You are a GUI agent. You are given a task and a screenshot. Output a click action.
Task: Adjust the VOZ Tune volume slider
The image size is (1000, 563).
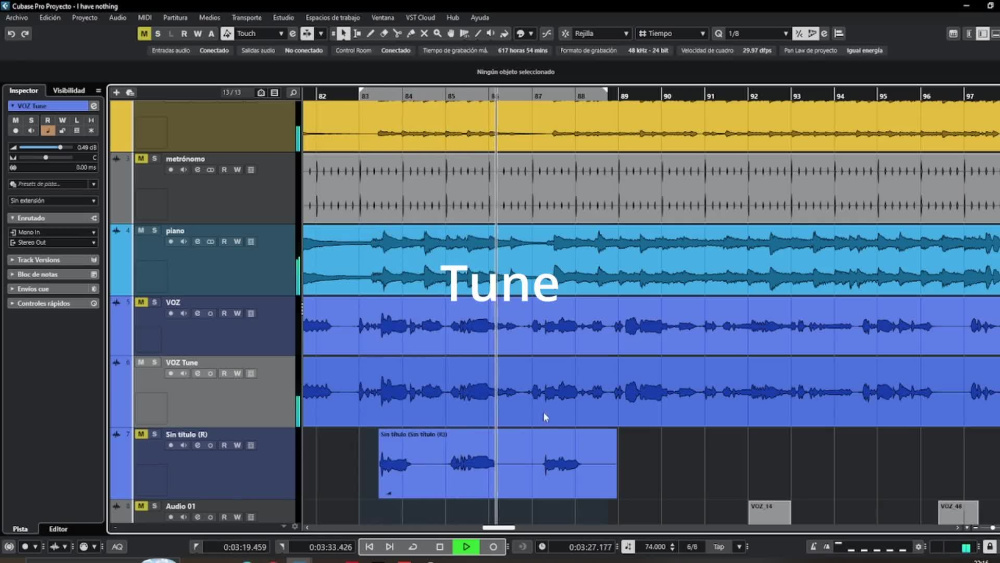[45, 147]
